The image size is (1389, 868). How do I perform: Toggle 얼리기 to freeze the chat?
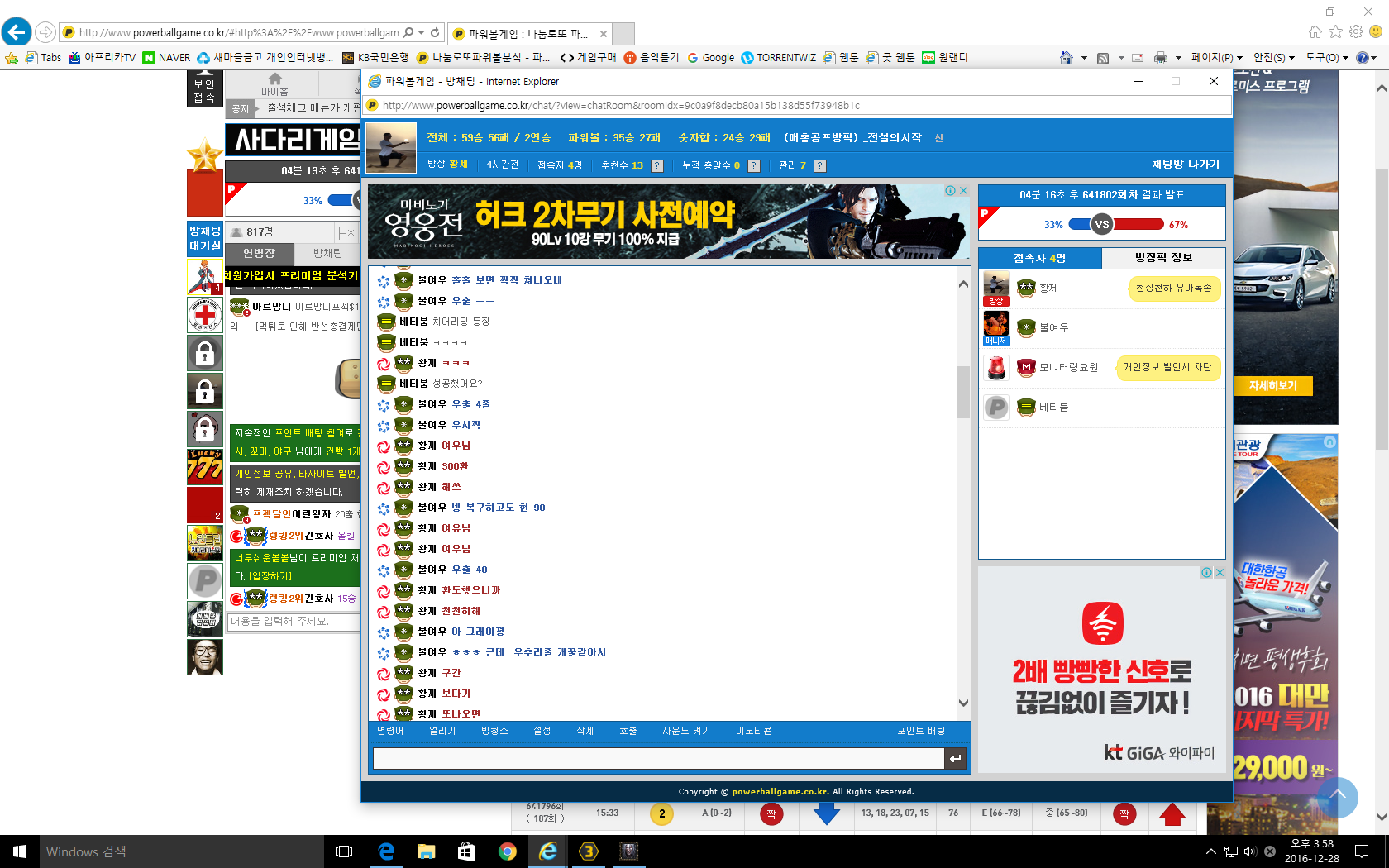(x=442, y=731)
